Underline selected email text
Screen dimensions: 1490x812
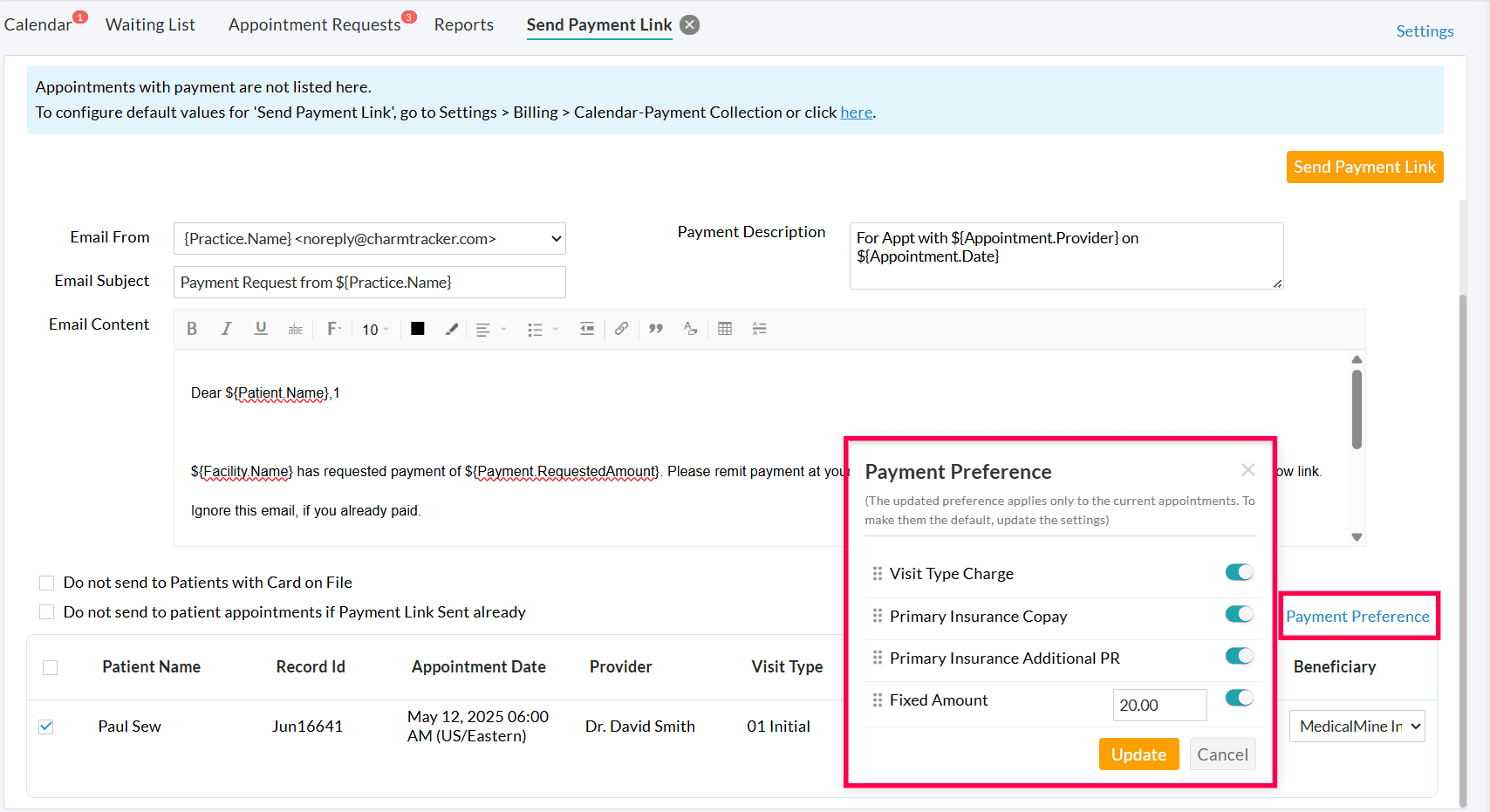(x=261, y=329)
